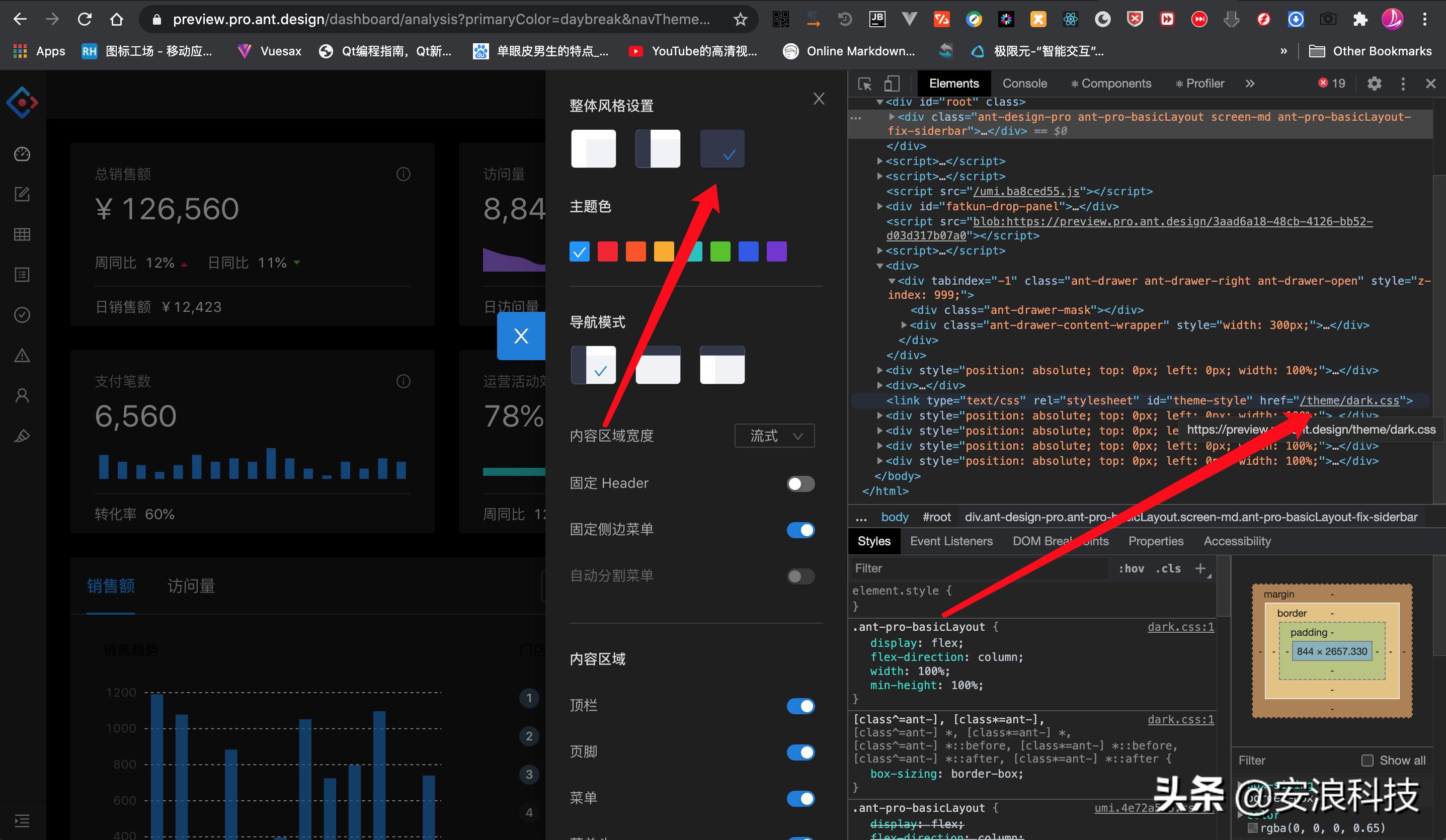Open DevTools settings gear icon

click(1374, 84)
